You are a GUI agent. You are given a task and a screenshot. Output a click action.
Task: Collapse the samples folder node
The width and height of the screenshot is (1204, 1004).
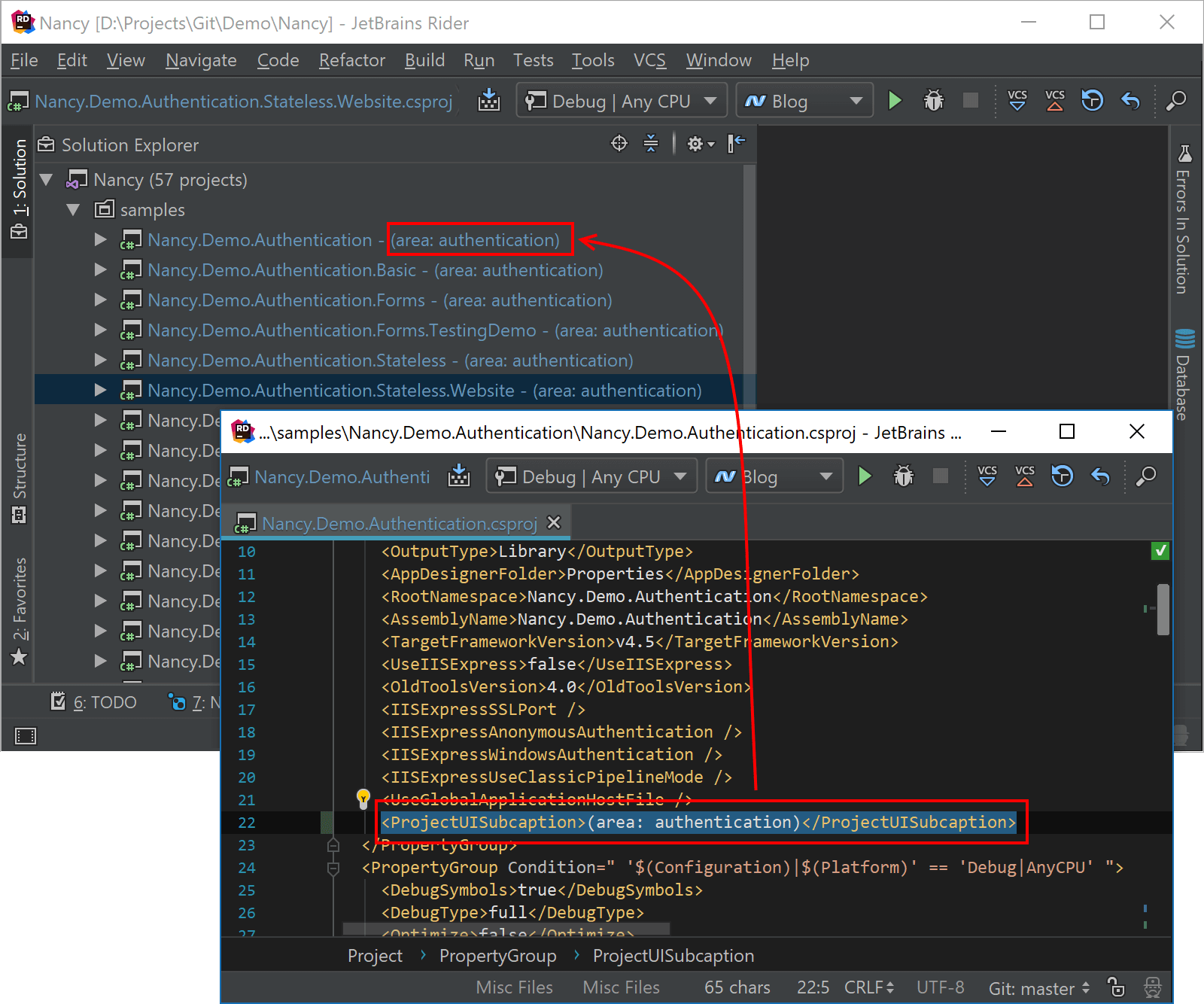point(73,210)
